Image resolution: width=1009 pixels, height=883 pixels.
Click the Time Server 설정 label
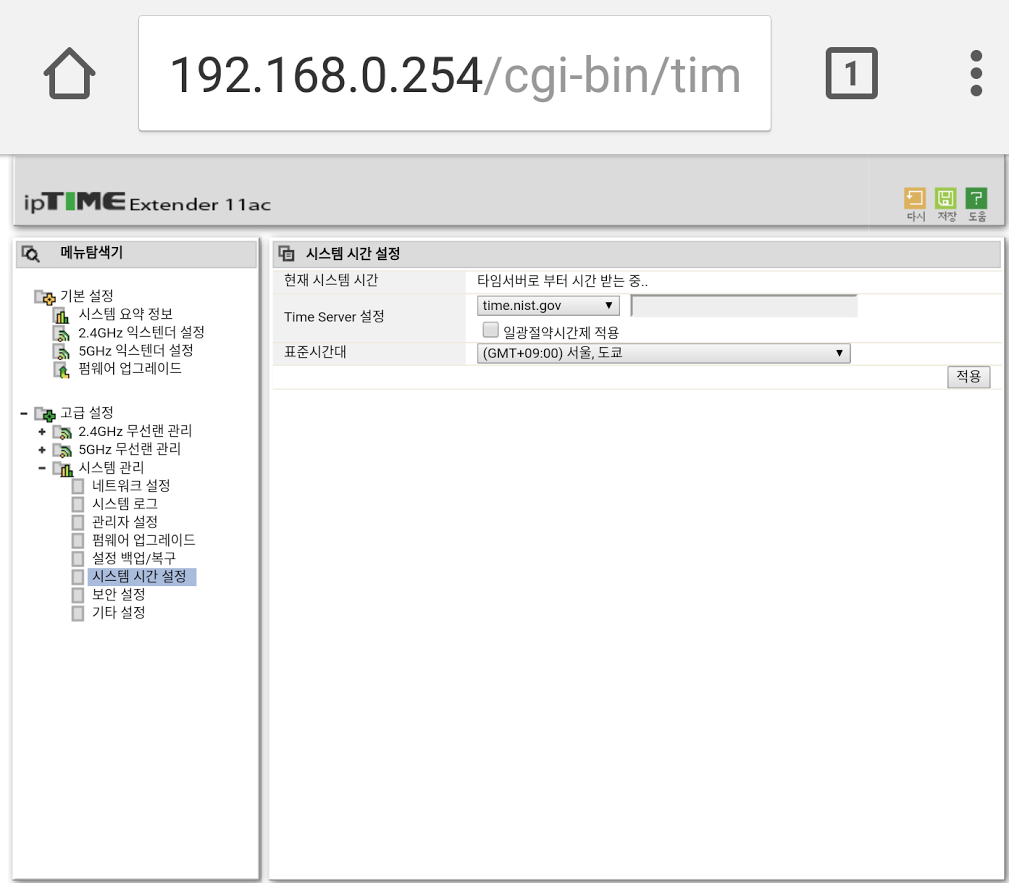334,317
